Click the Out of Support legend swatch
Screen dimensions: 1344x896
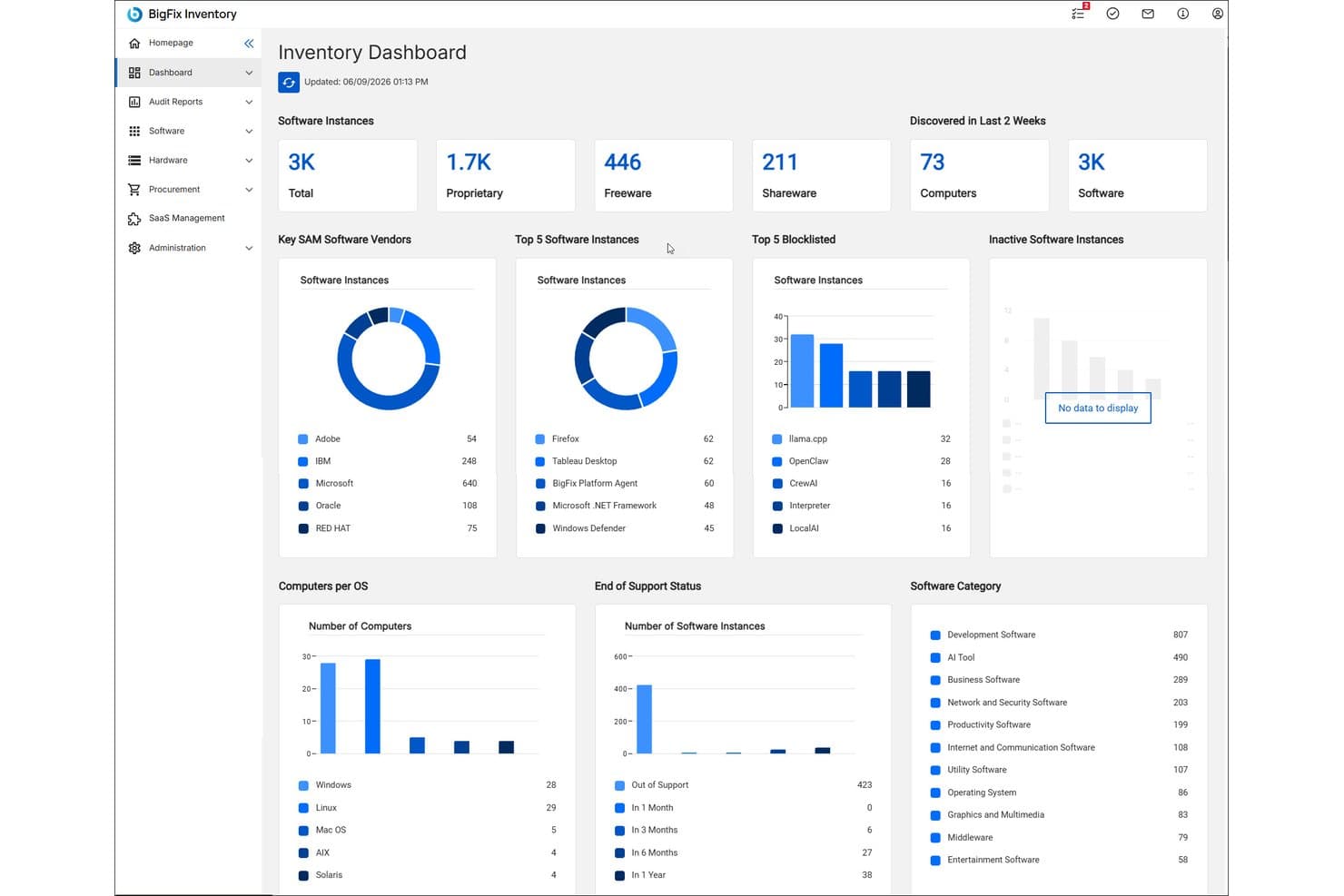pyautogui.click(x=619, y=785)
